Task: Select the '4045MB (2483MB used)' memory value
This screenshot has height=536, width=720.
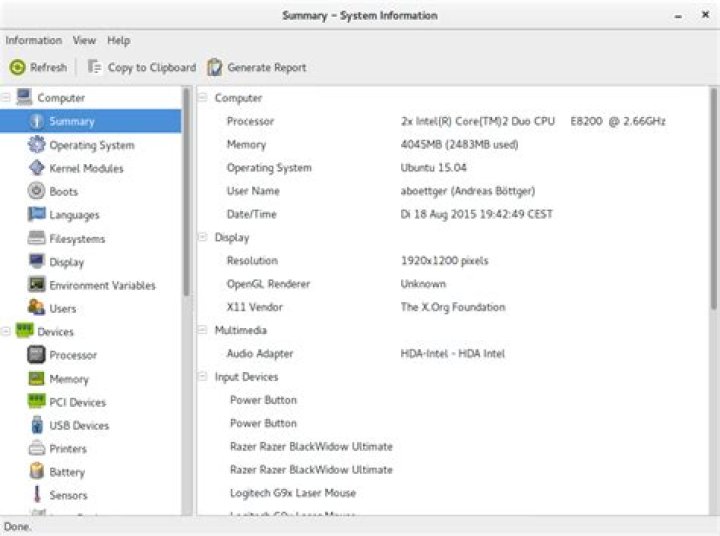Action: coord(459,145)
